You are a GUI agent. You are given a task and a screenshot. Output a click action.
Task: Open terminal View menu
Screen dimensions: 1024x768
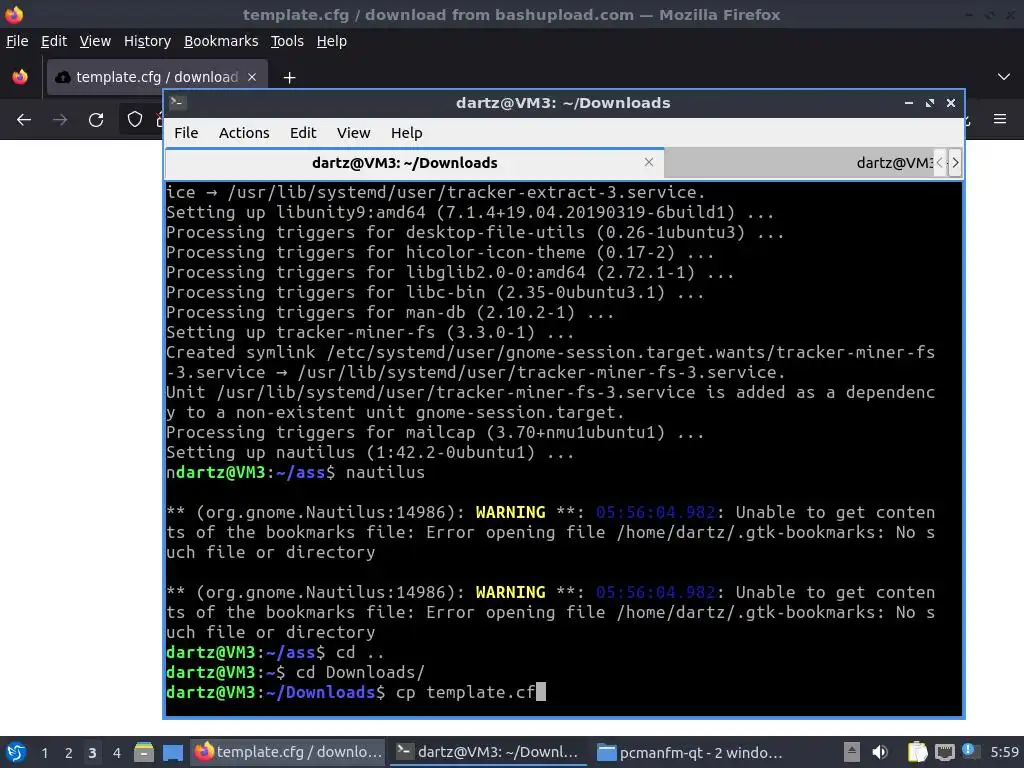(353, 133)
